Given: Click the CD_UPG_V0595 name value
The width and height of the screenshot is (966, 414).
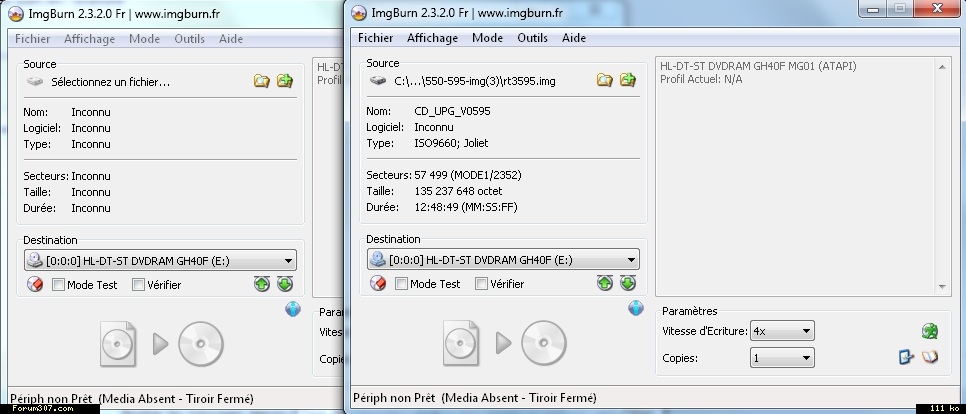Looking at the screenshot, I should pyautogui.click(x=452, y=111).
